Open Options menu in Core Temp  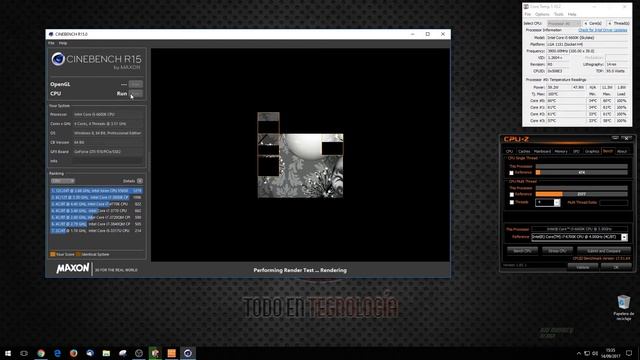pyautogui.click(x=542, y=14)
